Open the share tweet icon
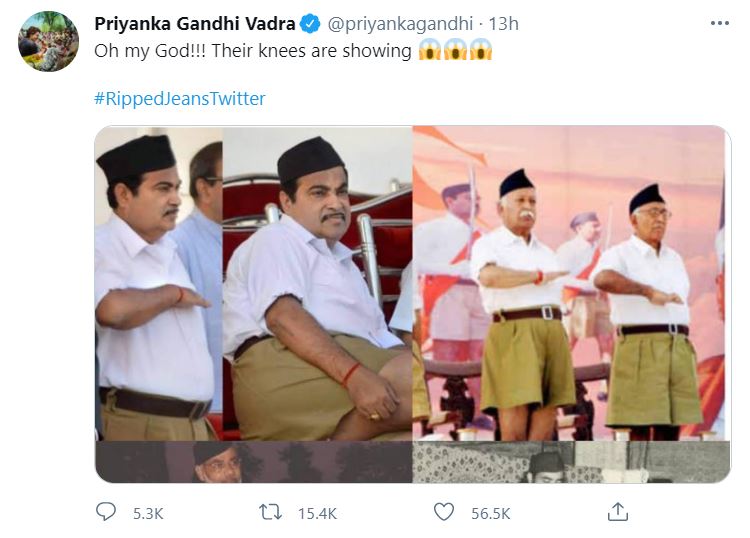 pyautogui.click(x=618, y=512)
